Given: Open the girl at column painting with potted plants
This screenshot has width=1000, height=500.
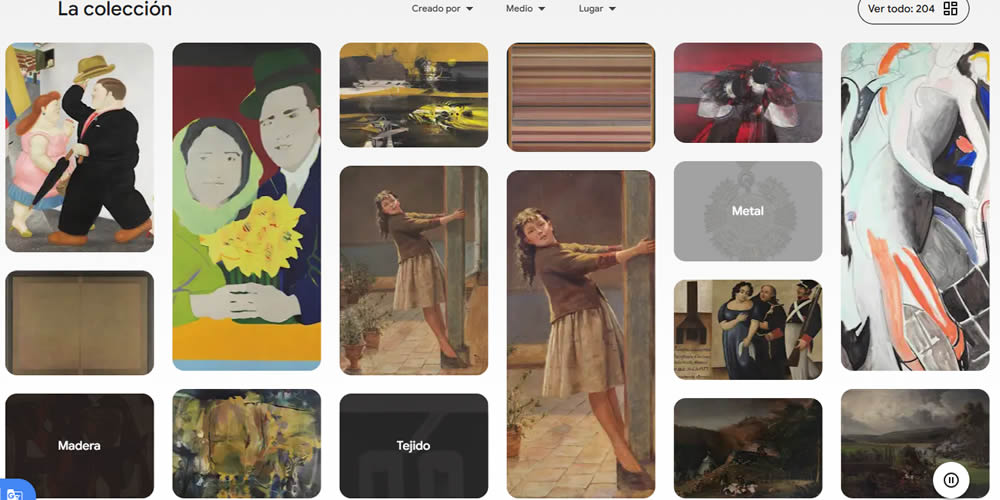Looking at the screenshot, I should [x=413, y=270].
